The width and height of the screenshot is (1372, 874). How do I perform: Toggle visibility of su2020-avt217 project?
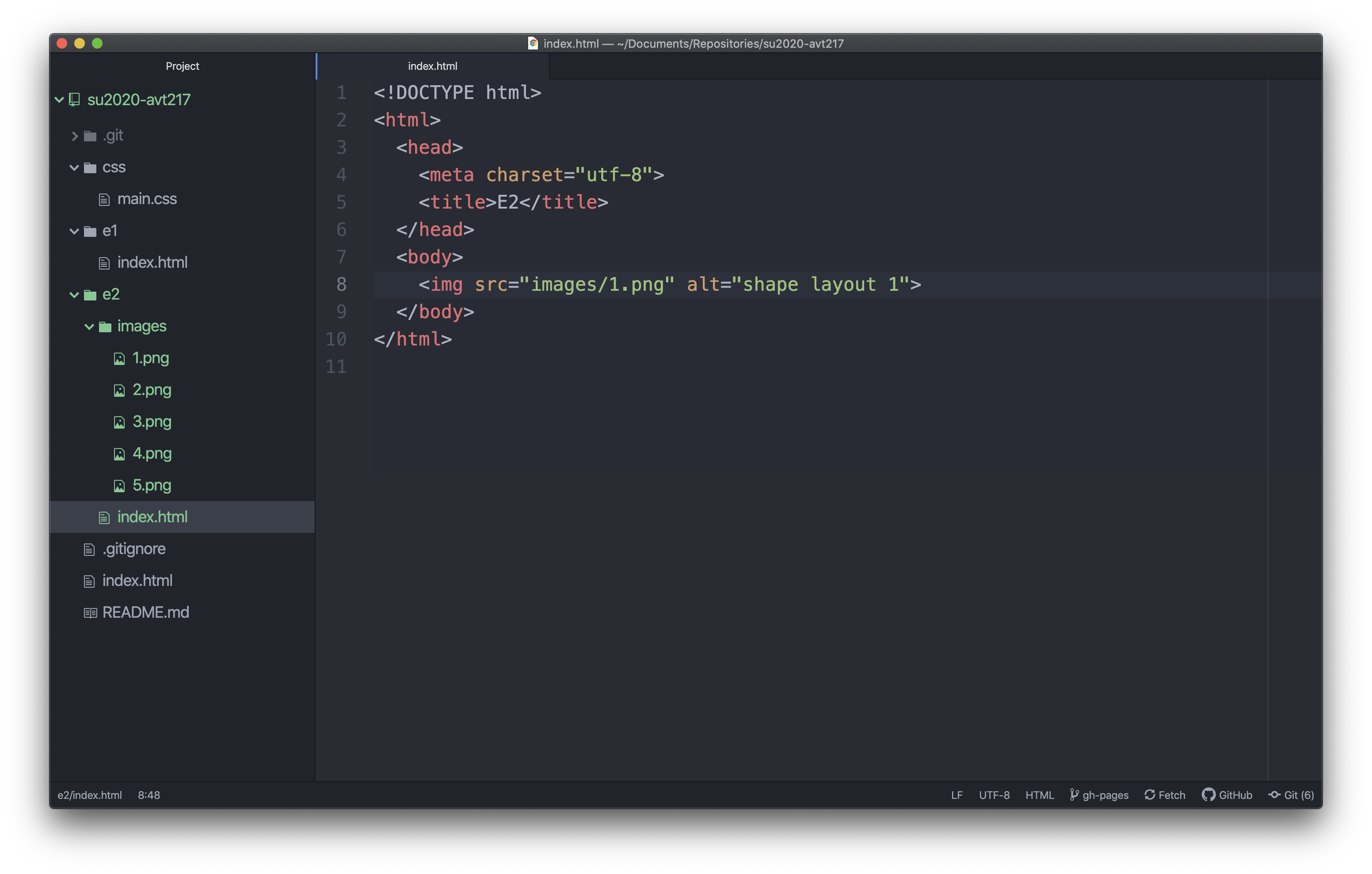click(62, 99)
